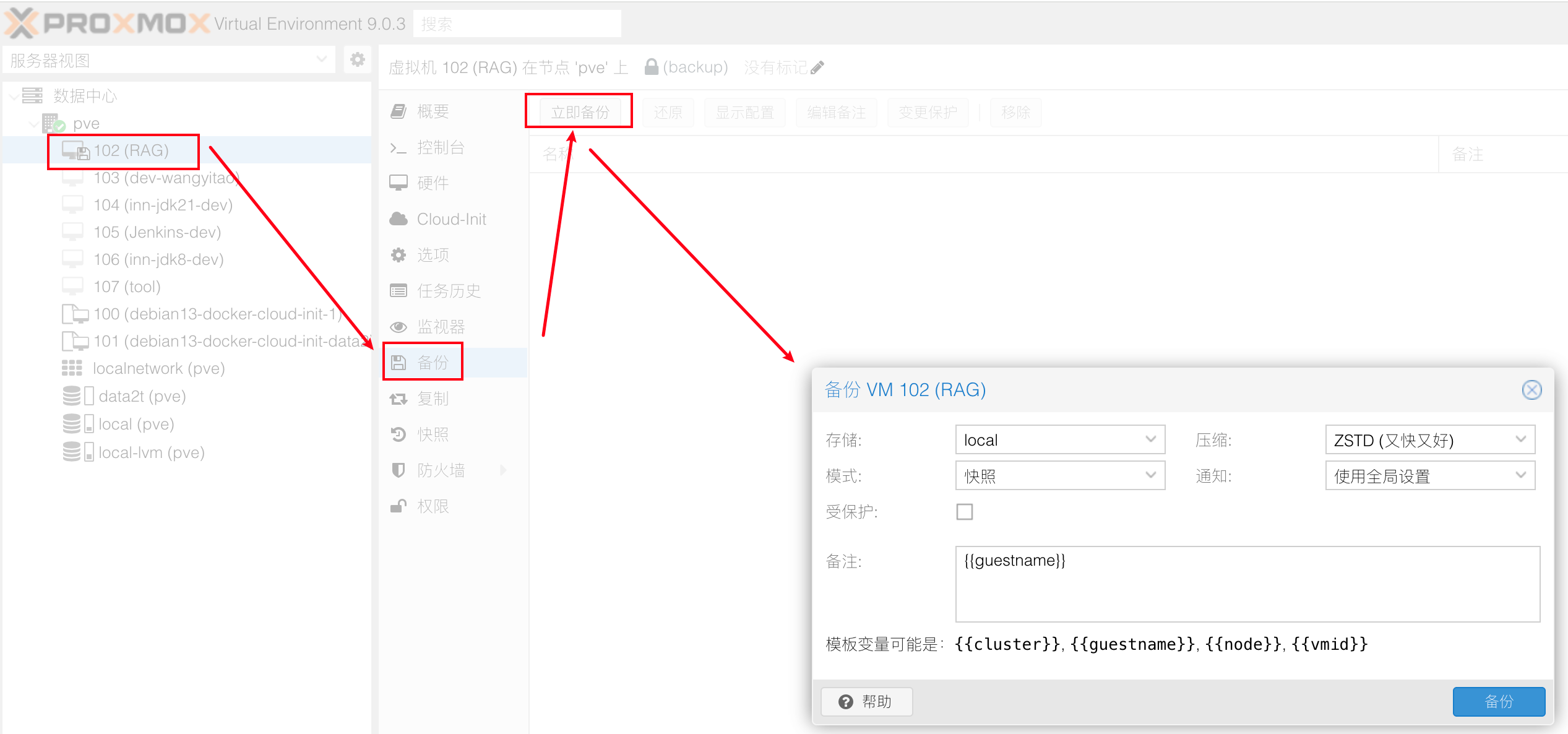This screenshot has width=1568, height=734.
Task: Click the localnetwork (pve) grid icon
Action: tap(72, 368)
